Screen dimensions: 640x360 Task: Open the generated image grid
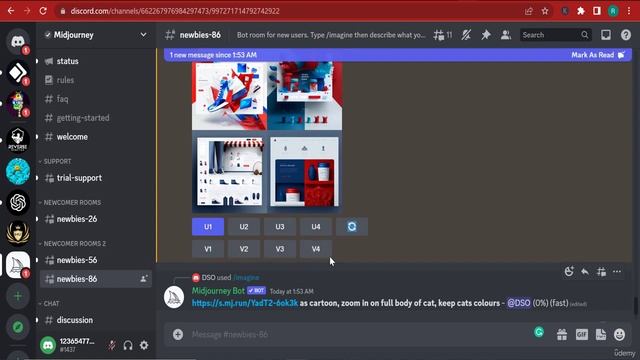point(267,137)
